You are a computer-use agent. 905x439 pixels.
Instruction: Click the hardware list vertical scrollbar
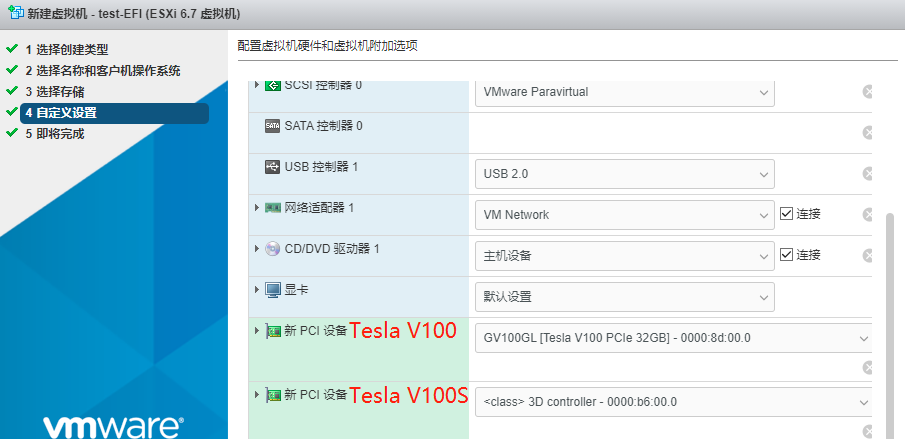tap(889, 326)
